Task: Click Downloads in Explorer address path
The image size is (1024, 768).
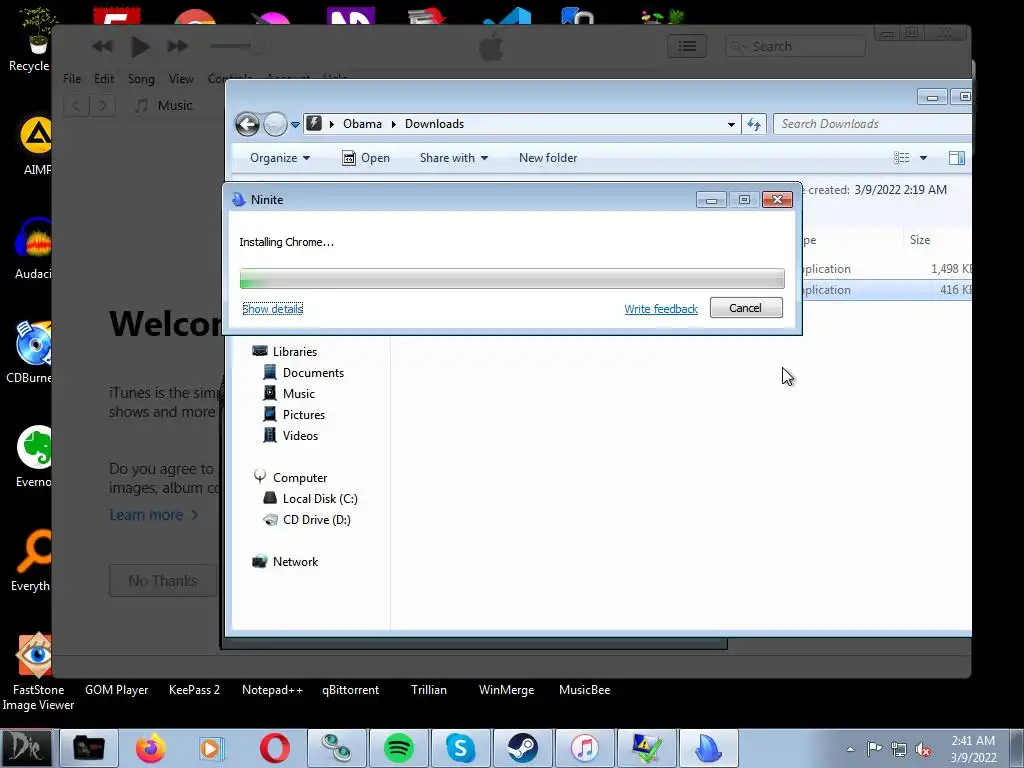Action: pyautogui.click(x=434, y=124)
